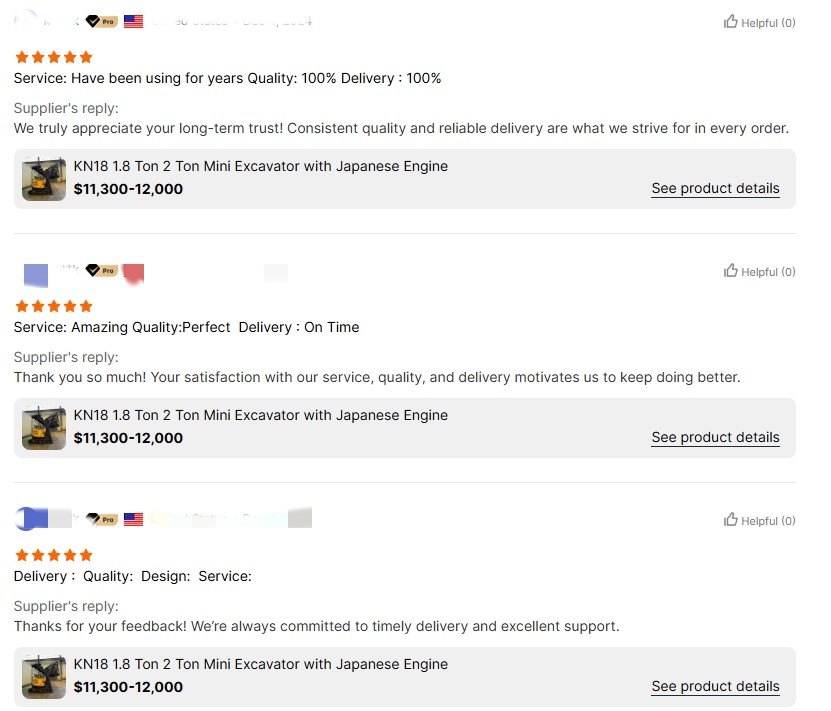Viewport: 831px width, 711px height.
Task: Click US flag on the "using for years" review
Action: [133, 21]
